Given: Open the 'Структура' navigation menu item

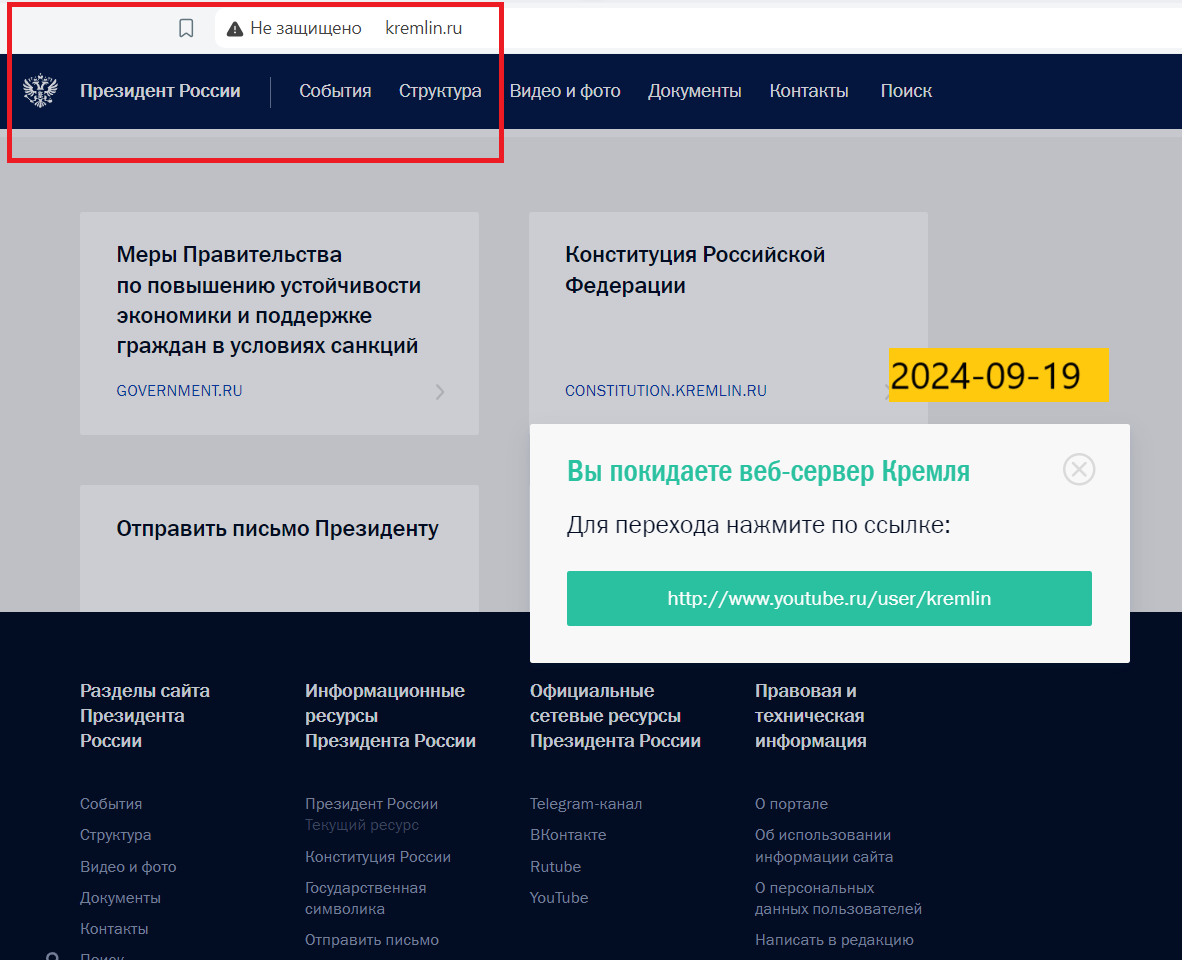Looking at the screenshot, I should [440, 91].
